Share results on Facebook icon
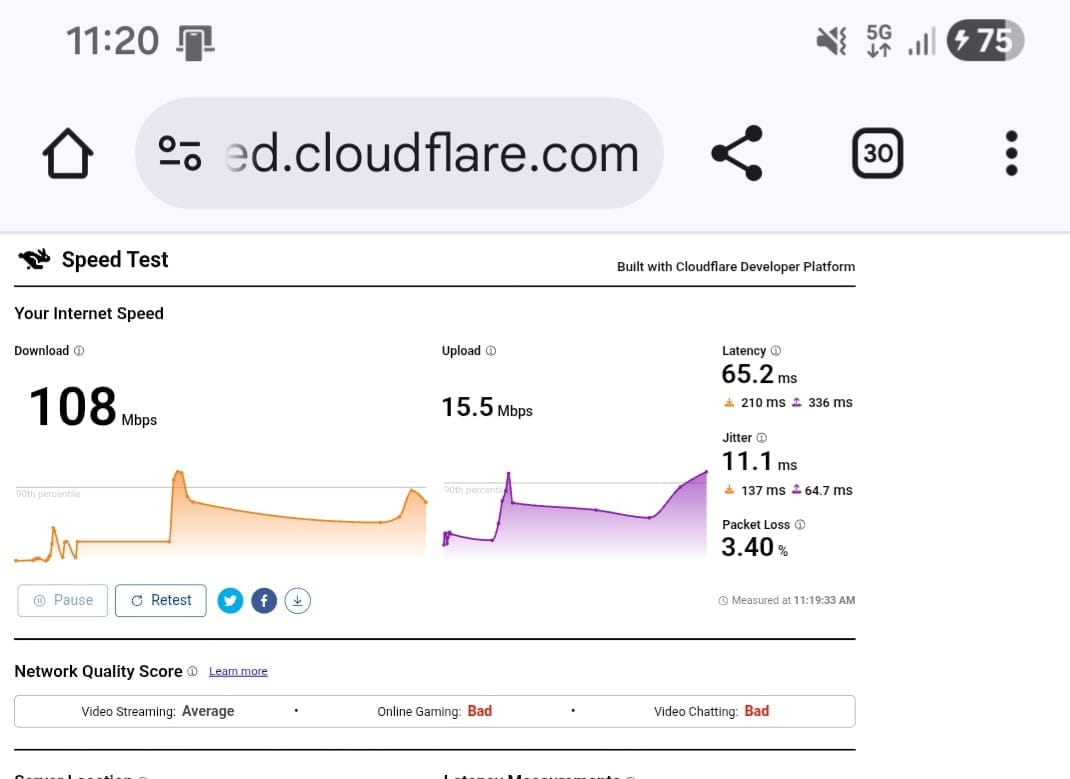 pyautogui.click(x=263, y=601)
